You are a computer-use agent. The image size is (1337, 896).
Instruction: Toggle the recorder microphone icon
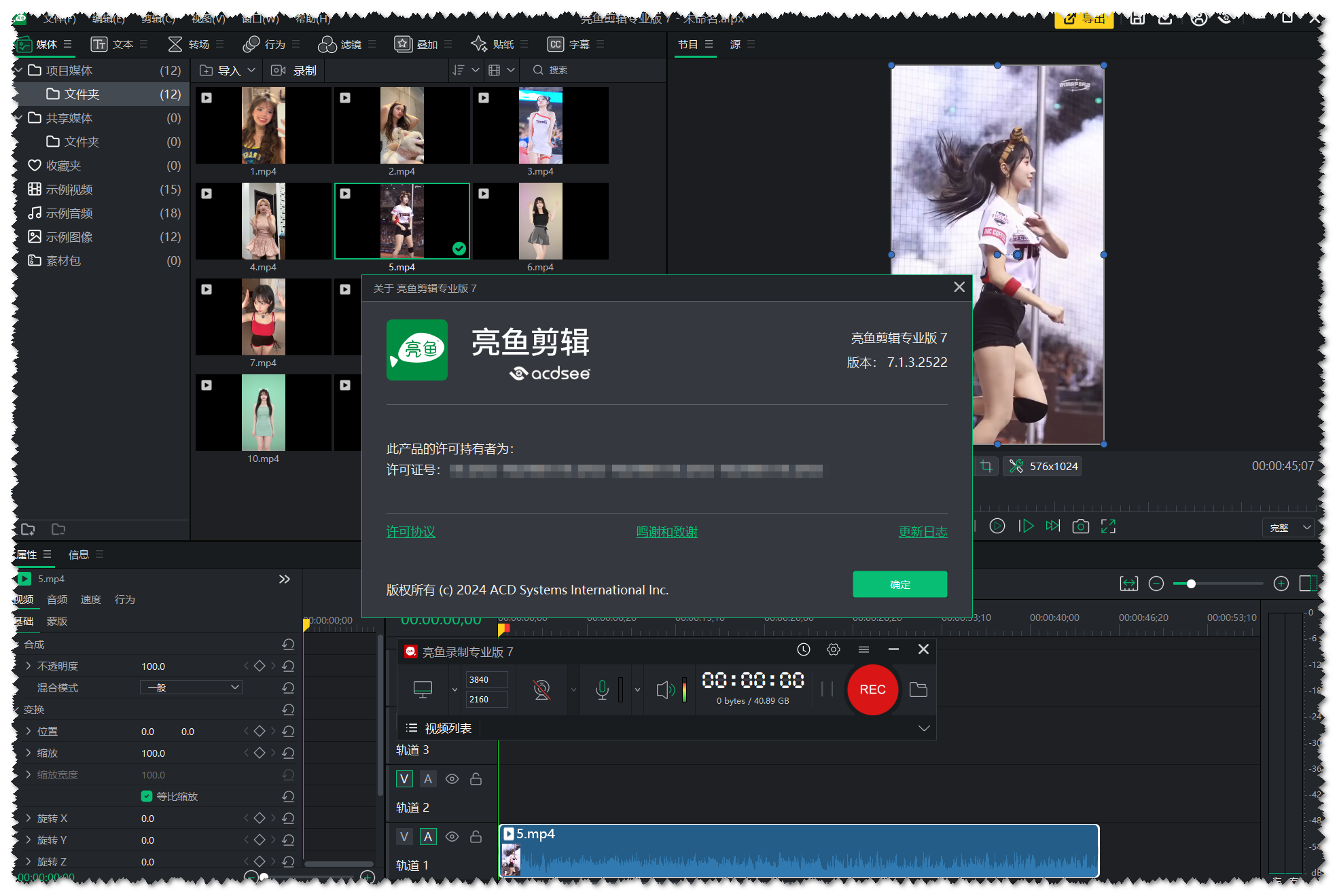pos(601,689)
